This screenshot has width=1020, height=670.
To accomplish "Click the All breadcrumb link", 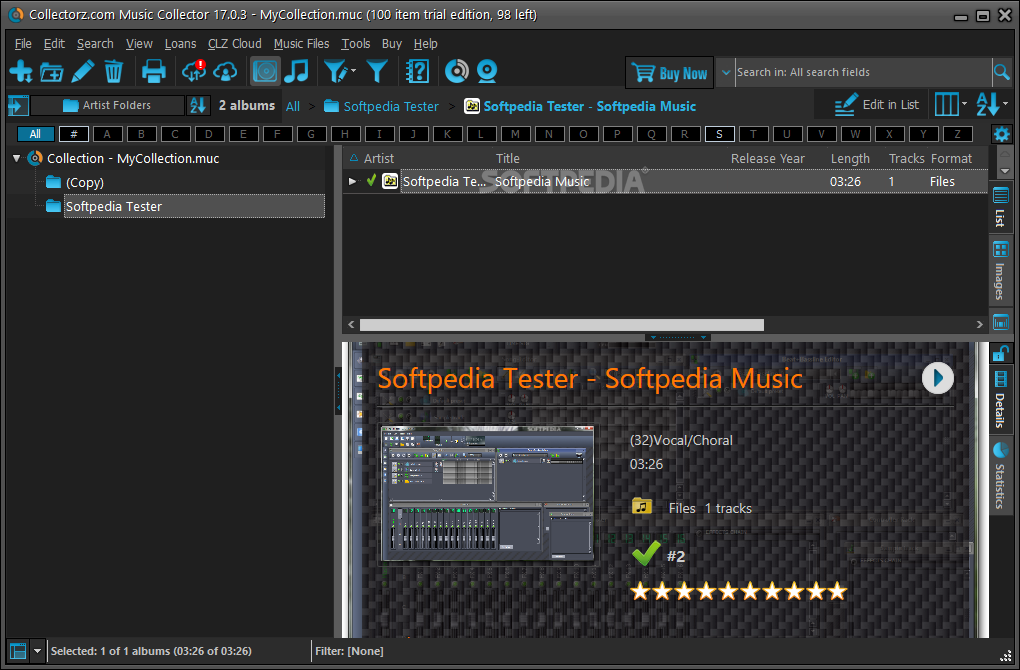I will click(x=293, y=107).
